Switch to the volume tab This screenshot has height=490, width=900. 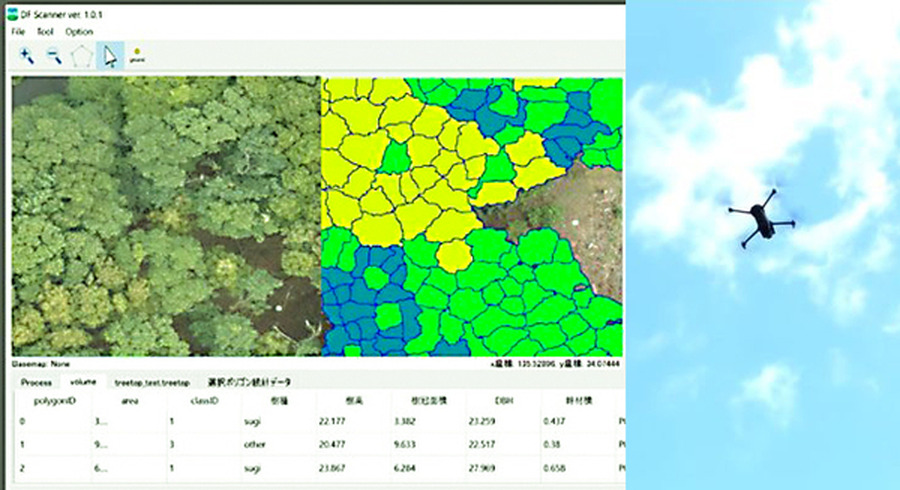83,382
